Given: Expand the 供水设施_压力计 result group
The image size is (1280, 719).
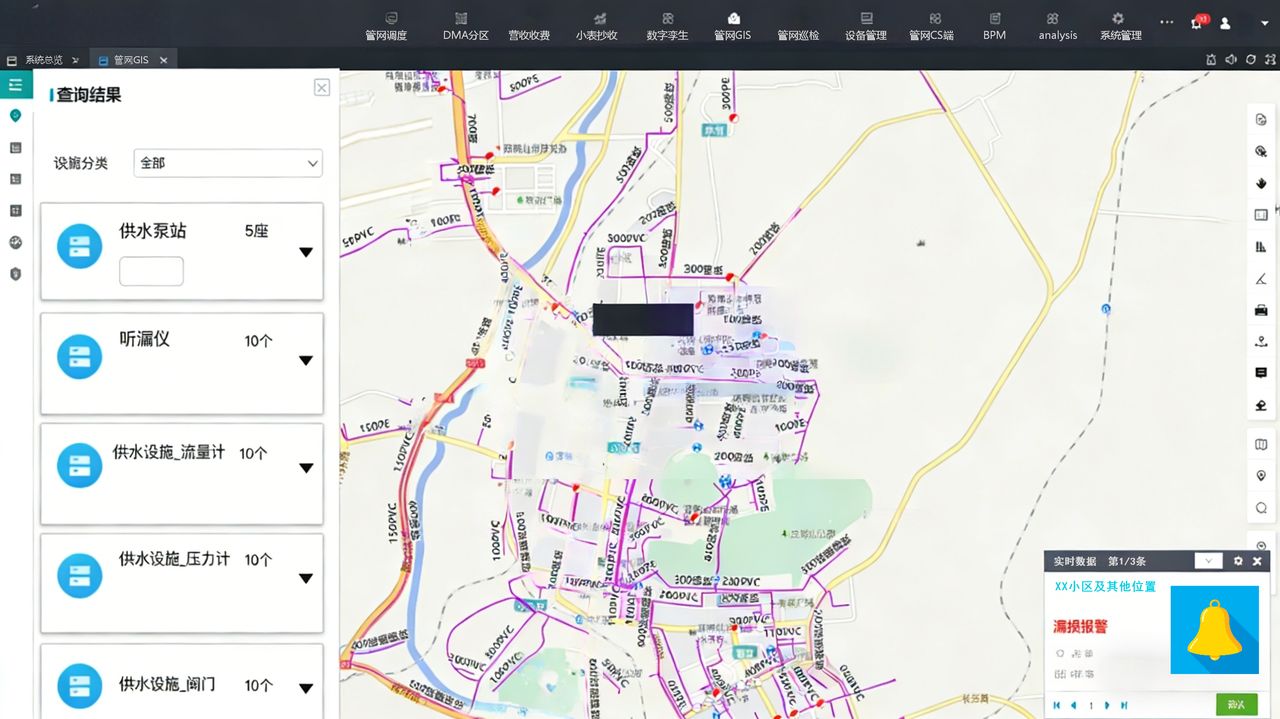Looking at the screenshot, I should [x=306, y=578].
